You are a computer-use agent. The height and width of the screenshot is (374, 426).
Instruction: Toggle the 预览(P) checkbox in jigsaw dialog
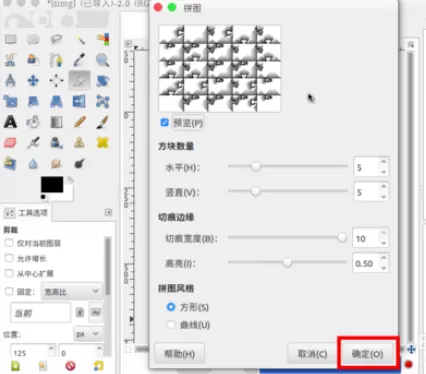pyautogui.click(x=164, y=123)
